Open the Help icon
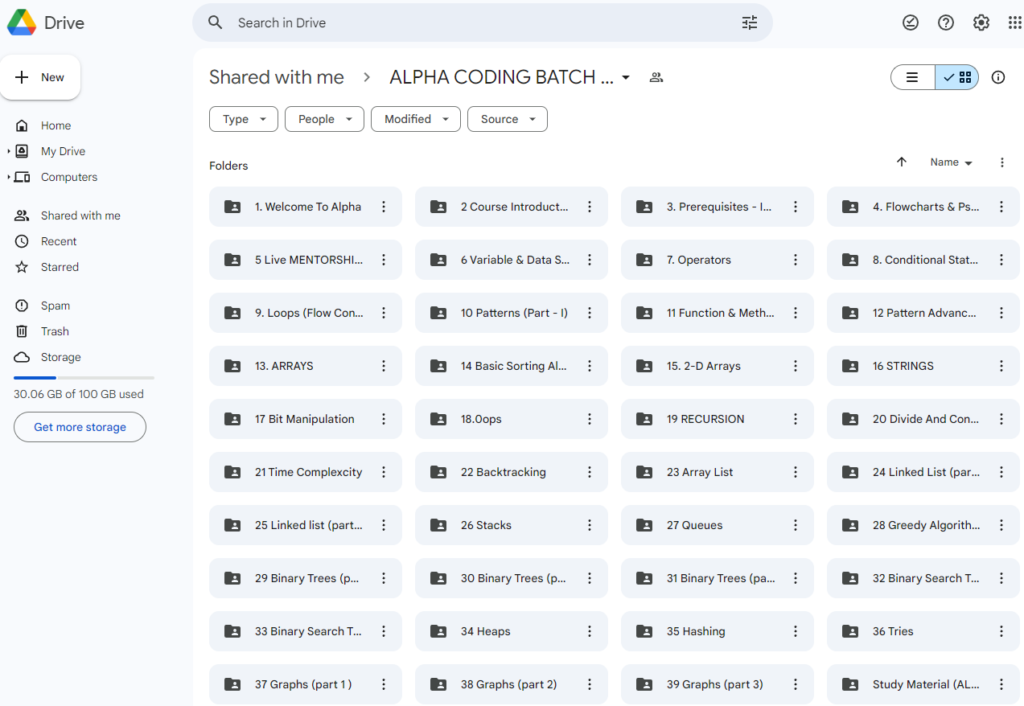Image resolution: width=1024 pixels, height=706 pixels. (945, 22)
